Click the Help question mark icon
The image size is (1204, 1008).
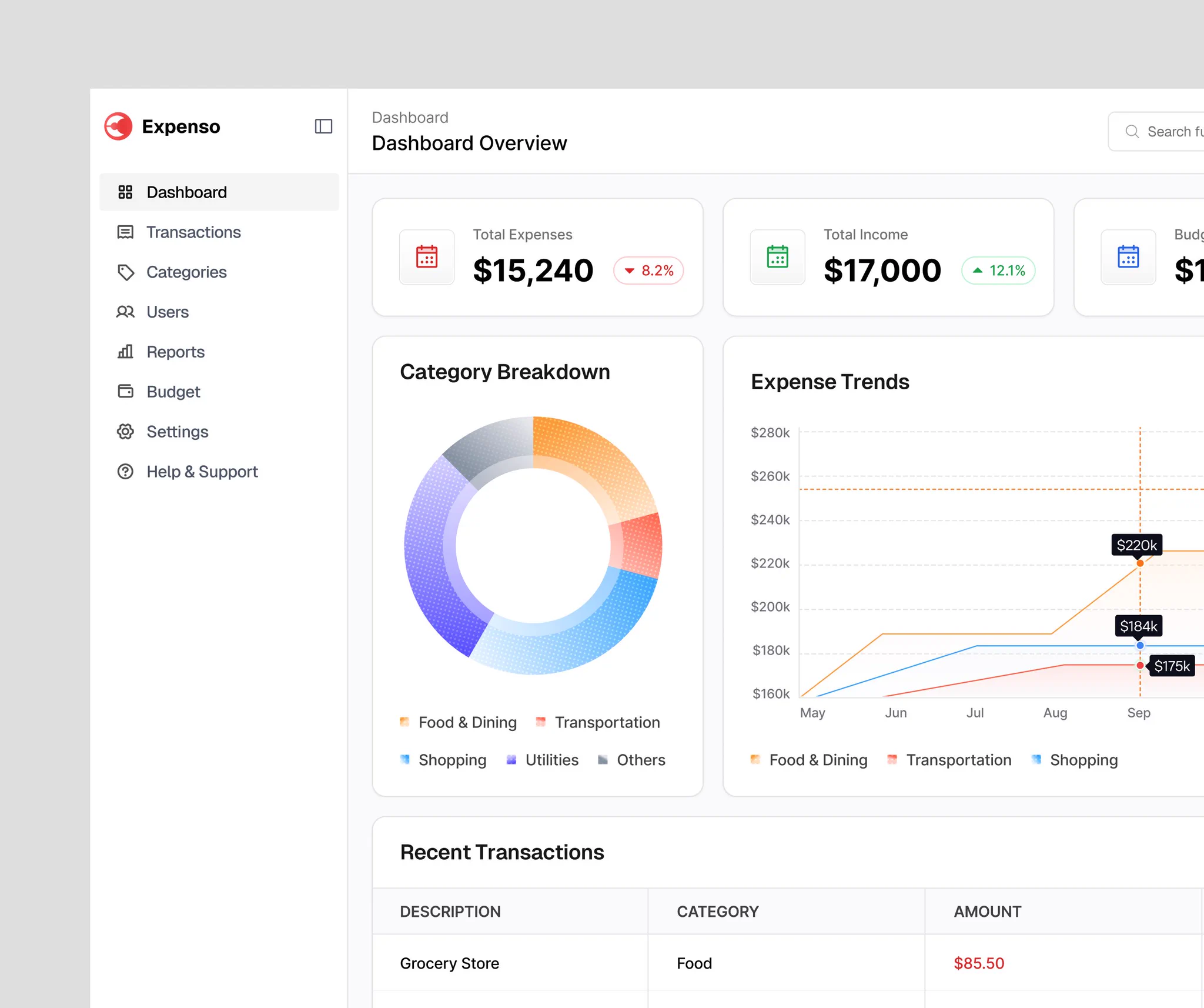tap(125, 472)
